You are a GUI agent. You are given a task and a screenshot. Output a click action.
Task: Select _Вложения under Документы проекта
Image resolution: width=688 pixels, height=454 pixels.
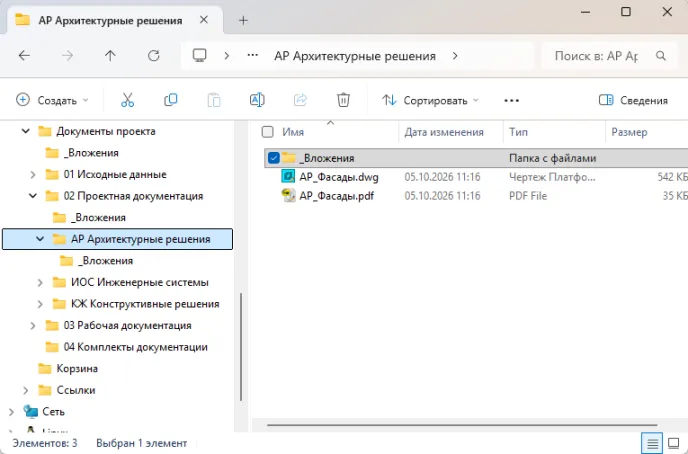pyautogui.click(x=91, y=153)
